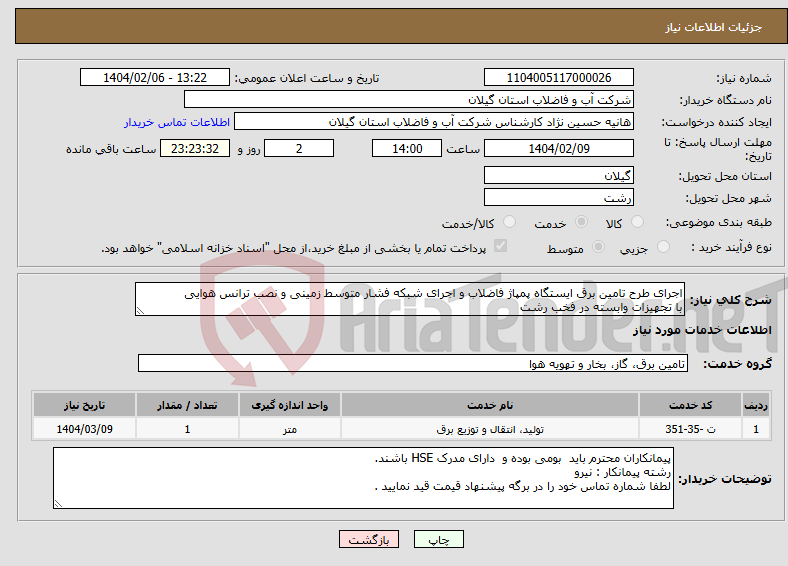Select the کالا/خدمت radio button
788x566 pixels.
coord(510,222)
